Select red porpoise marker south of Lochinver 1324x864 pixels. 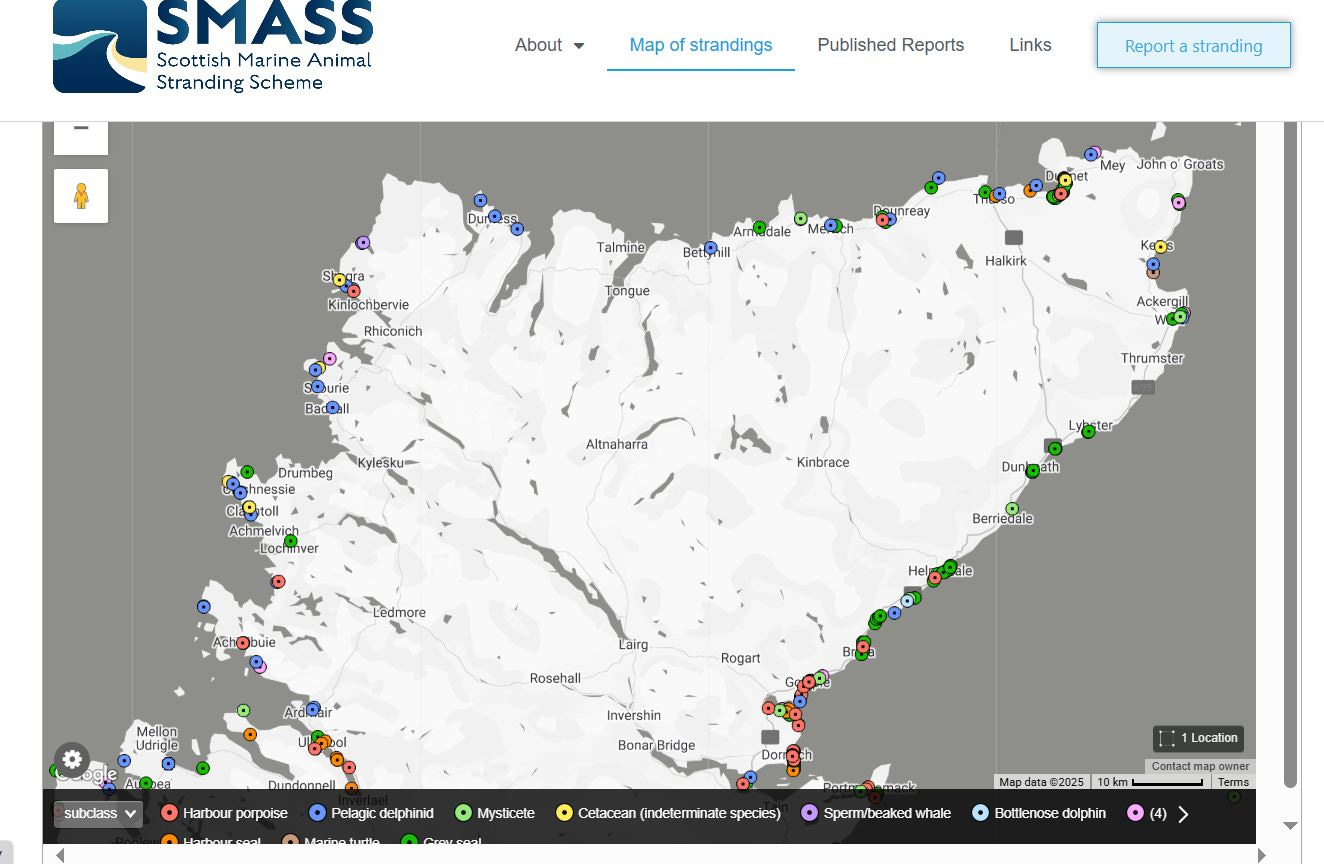pyautogui.click(x=278, y=581)
